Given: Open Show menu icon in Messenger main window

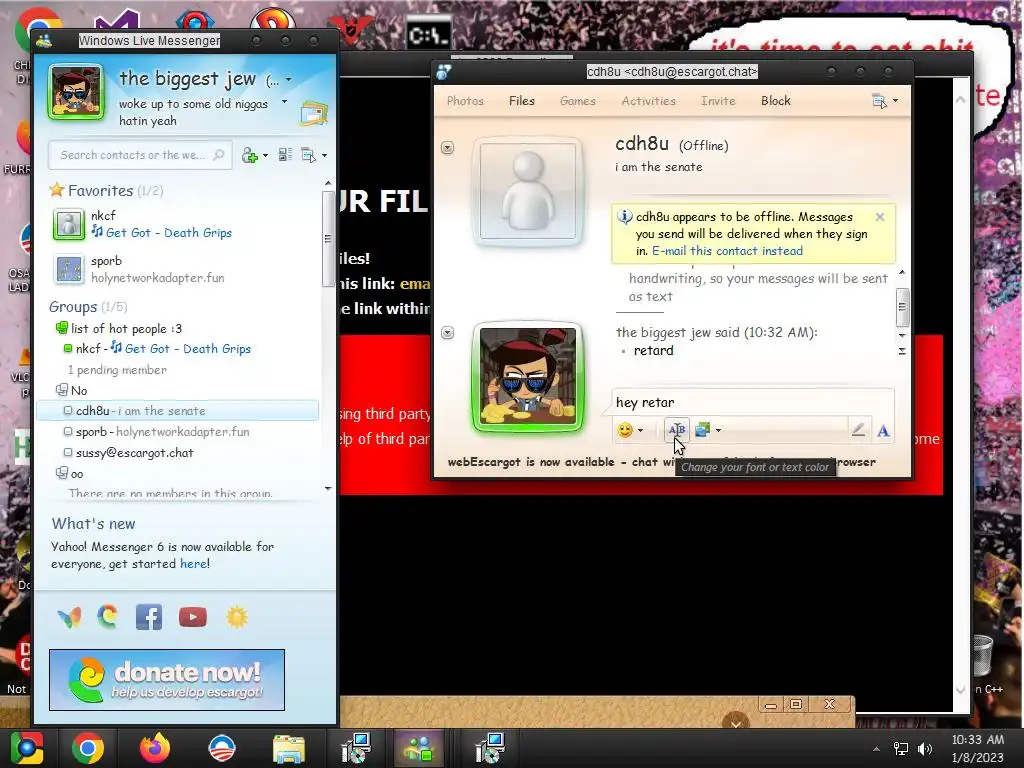Looking at the screenshot, I should pos(308,155).
